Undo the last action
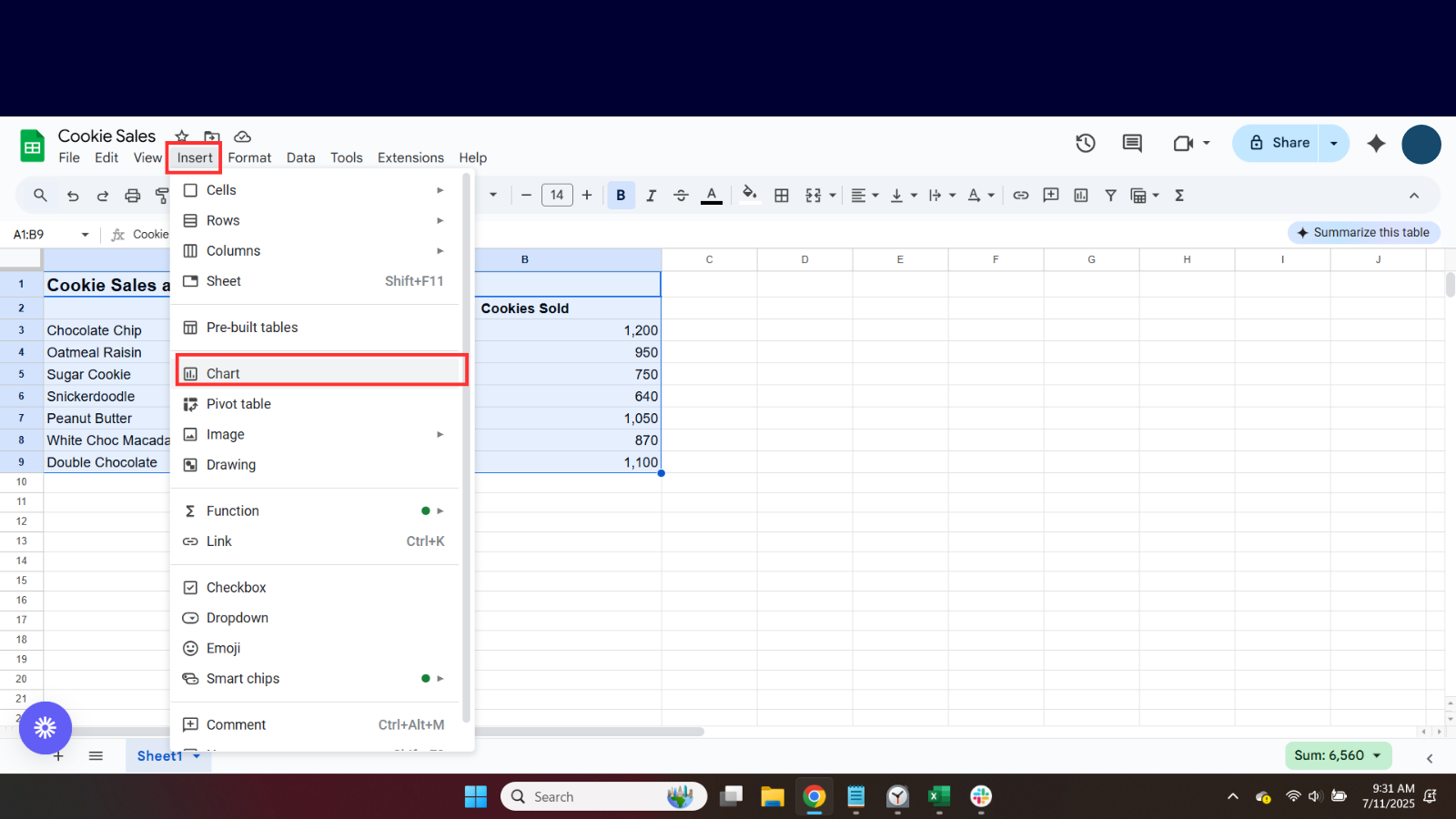This screenshot has width=1456, height=819. 73,196
